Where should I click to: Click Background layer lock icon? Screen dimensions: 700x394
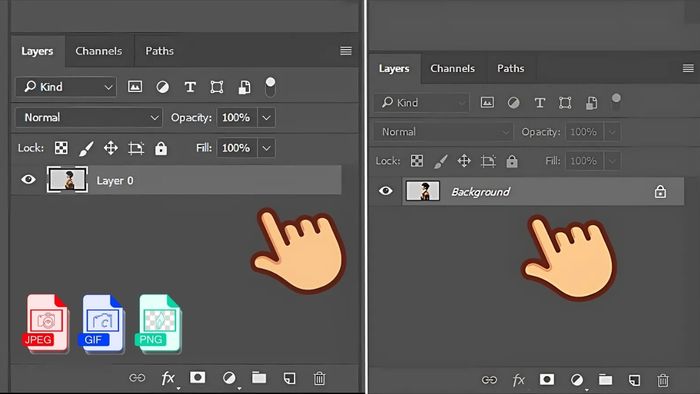pyautogui.click(x=660, y=191)
